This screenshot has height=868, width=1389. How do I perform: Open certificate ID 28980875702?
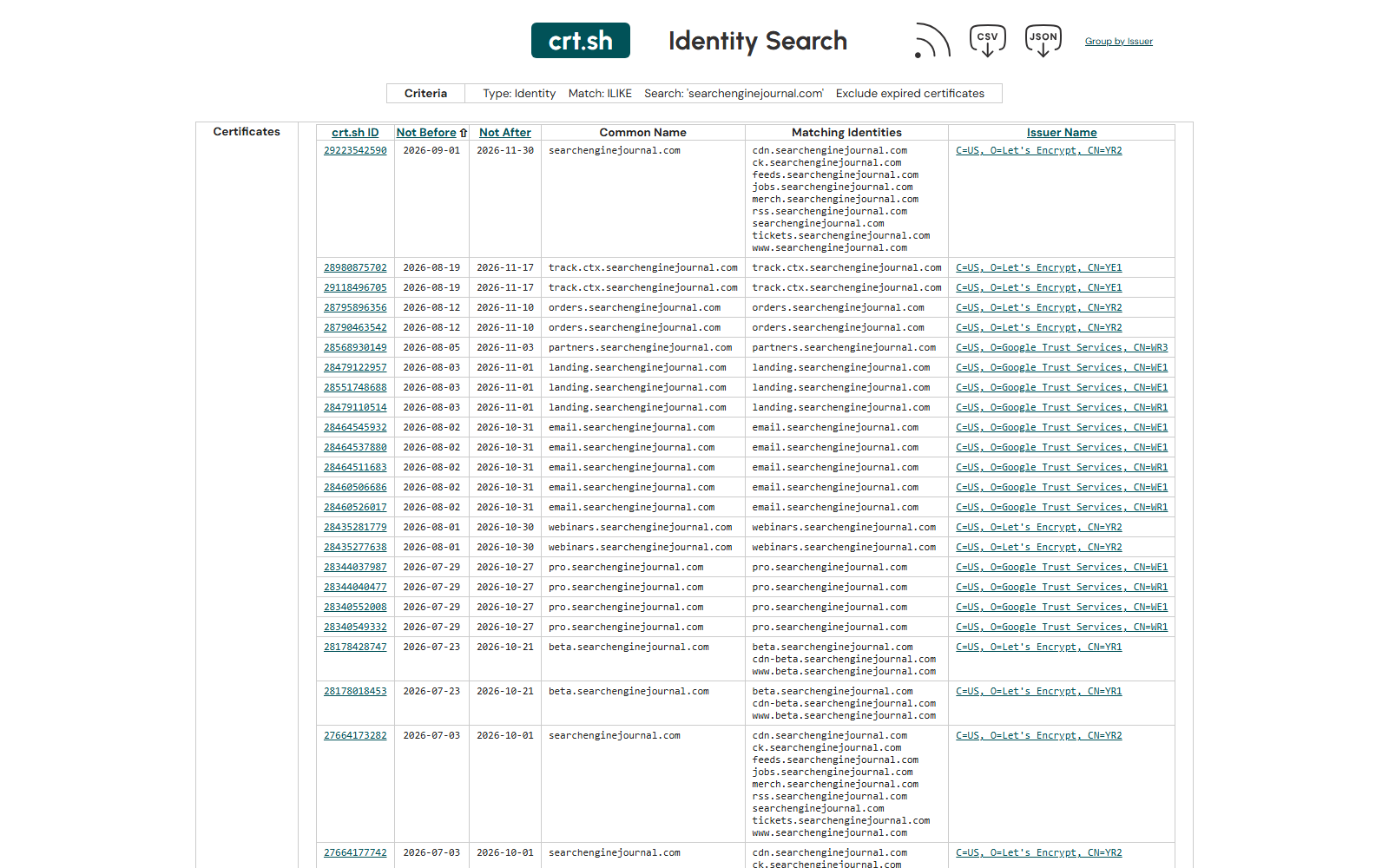[x=355, y=268]
